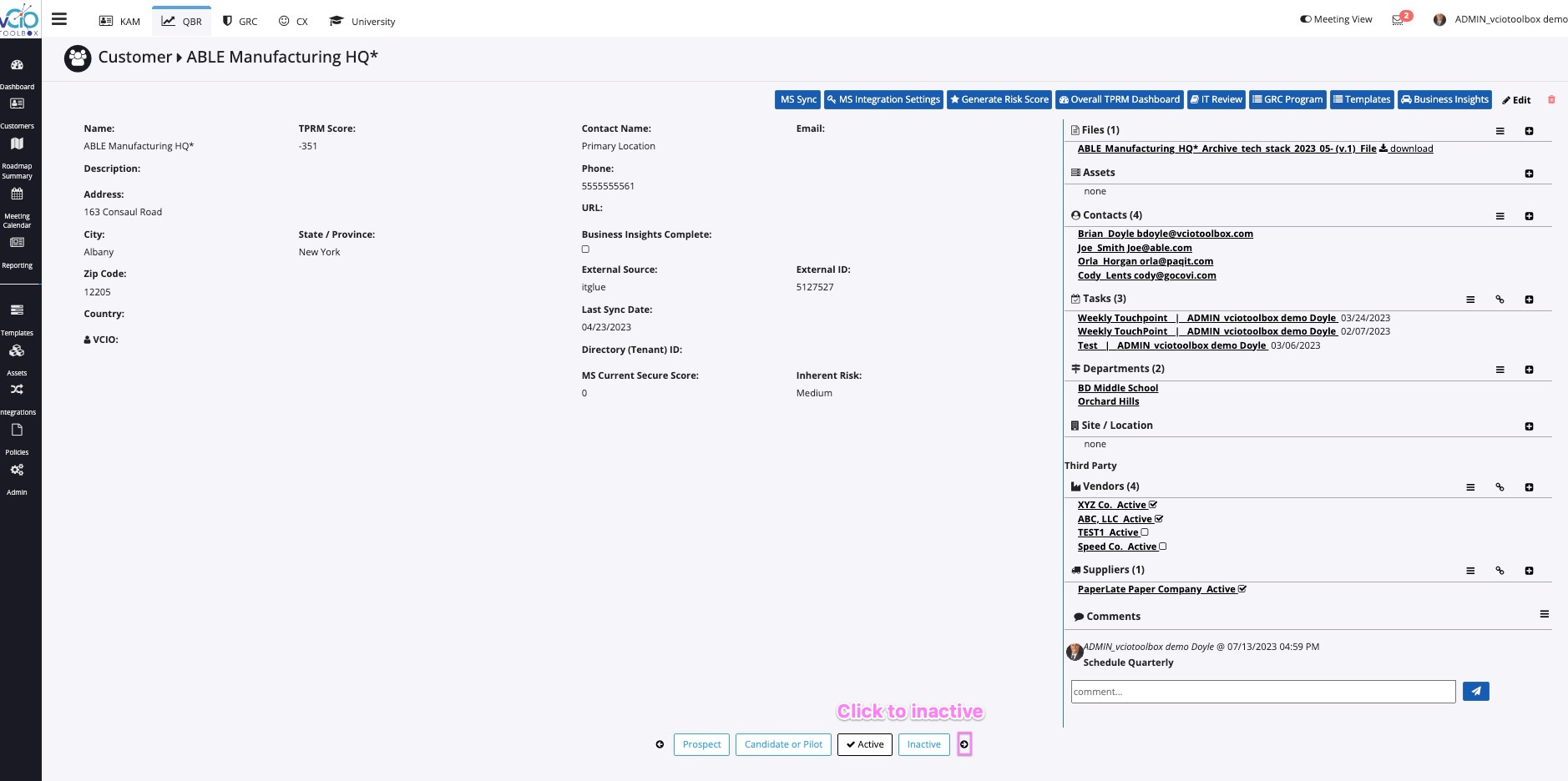
Task: Open Admin in the sidebar
Action: [17, 480]
